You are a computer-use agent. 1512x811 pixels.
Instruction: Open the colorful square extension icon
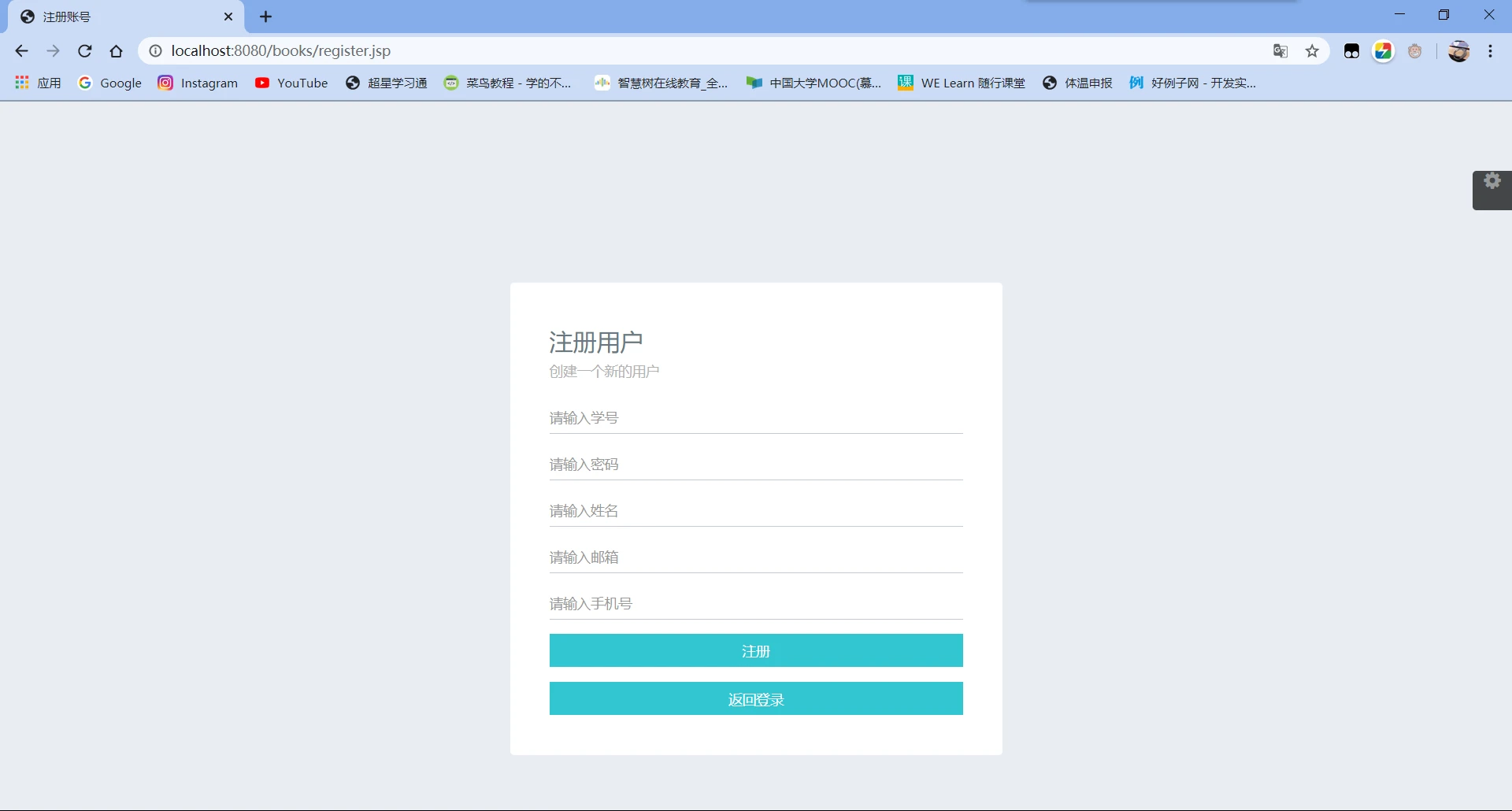[x=1384, y=51]
